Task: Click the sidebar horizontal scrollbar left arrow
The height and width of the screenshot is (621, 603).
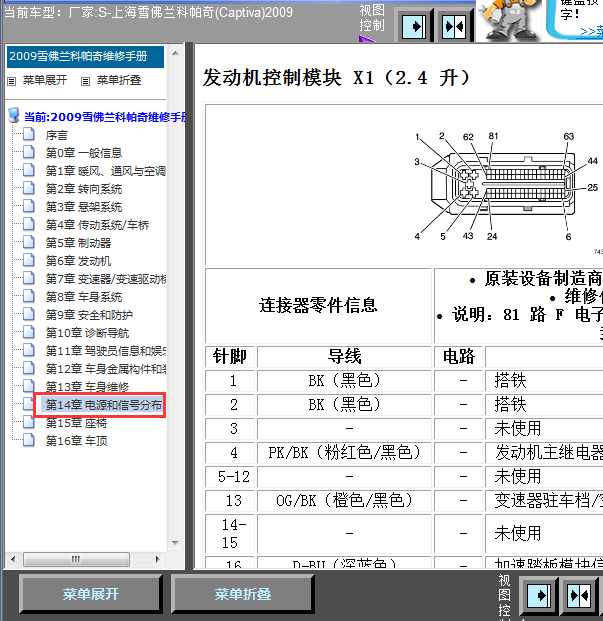Action: coord(13,559)
